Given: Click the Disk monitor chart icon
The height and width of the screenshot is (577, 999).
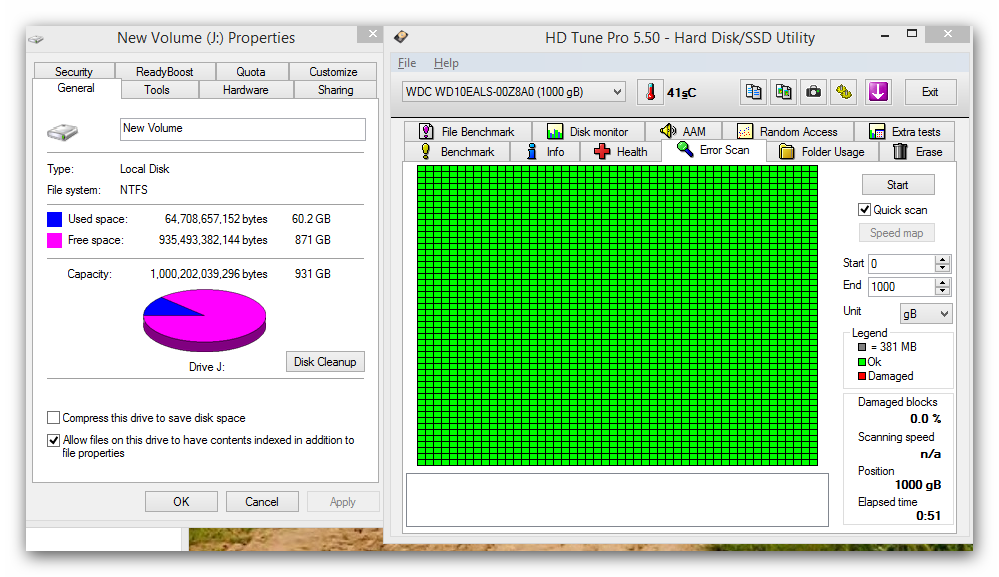Looking at the screenshot, I should click(x=554, y=131).
